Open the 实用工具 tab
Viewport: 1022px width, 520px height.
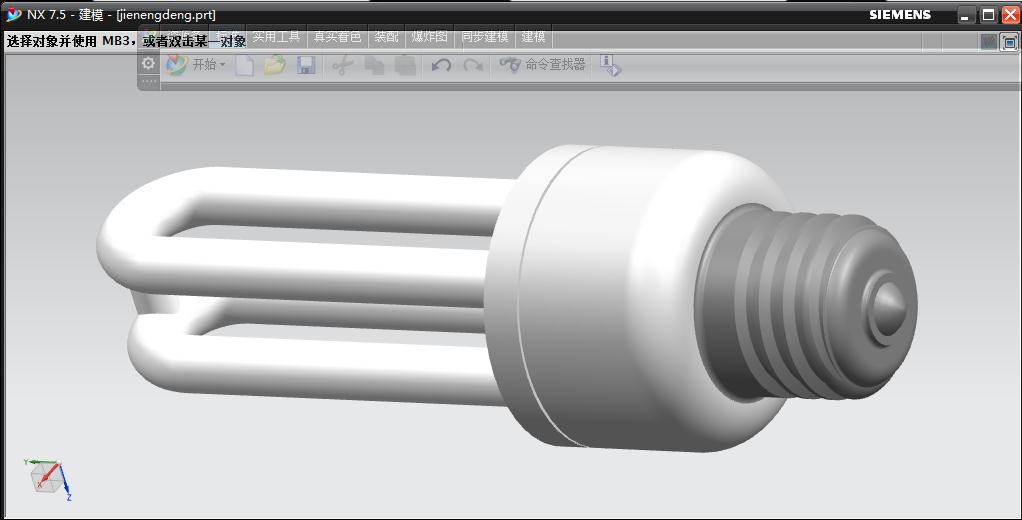(x=276, y=36)
